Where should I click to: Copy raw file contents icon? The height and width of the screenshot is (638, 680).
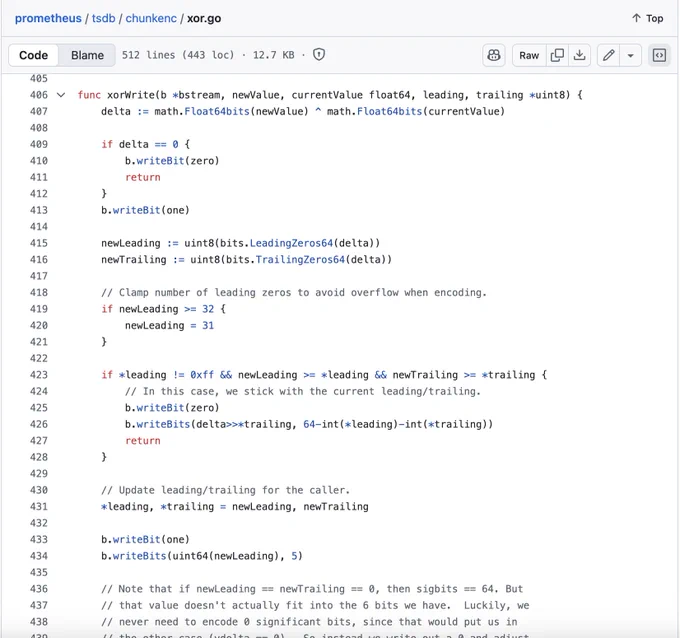[557, 55]
